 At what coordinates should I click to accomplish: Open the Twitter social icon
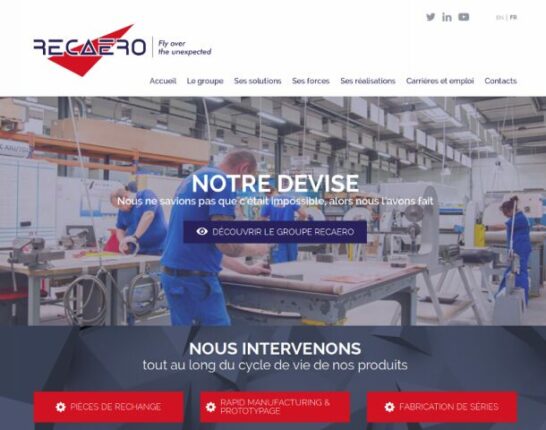(x=430, y=17)
